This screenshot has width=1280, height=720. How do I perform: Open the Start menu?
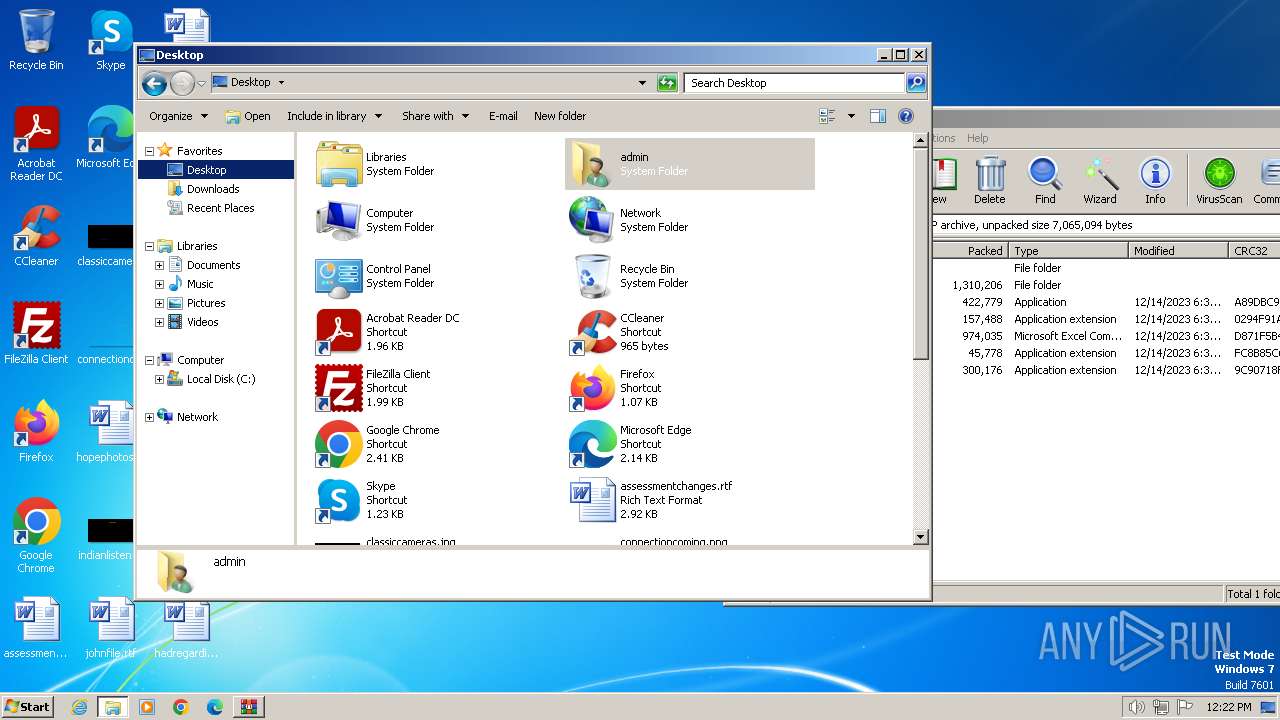(x=28, y=706)
